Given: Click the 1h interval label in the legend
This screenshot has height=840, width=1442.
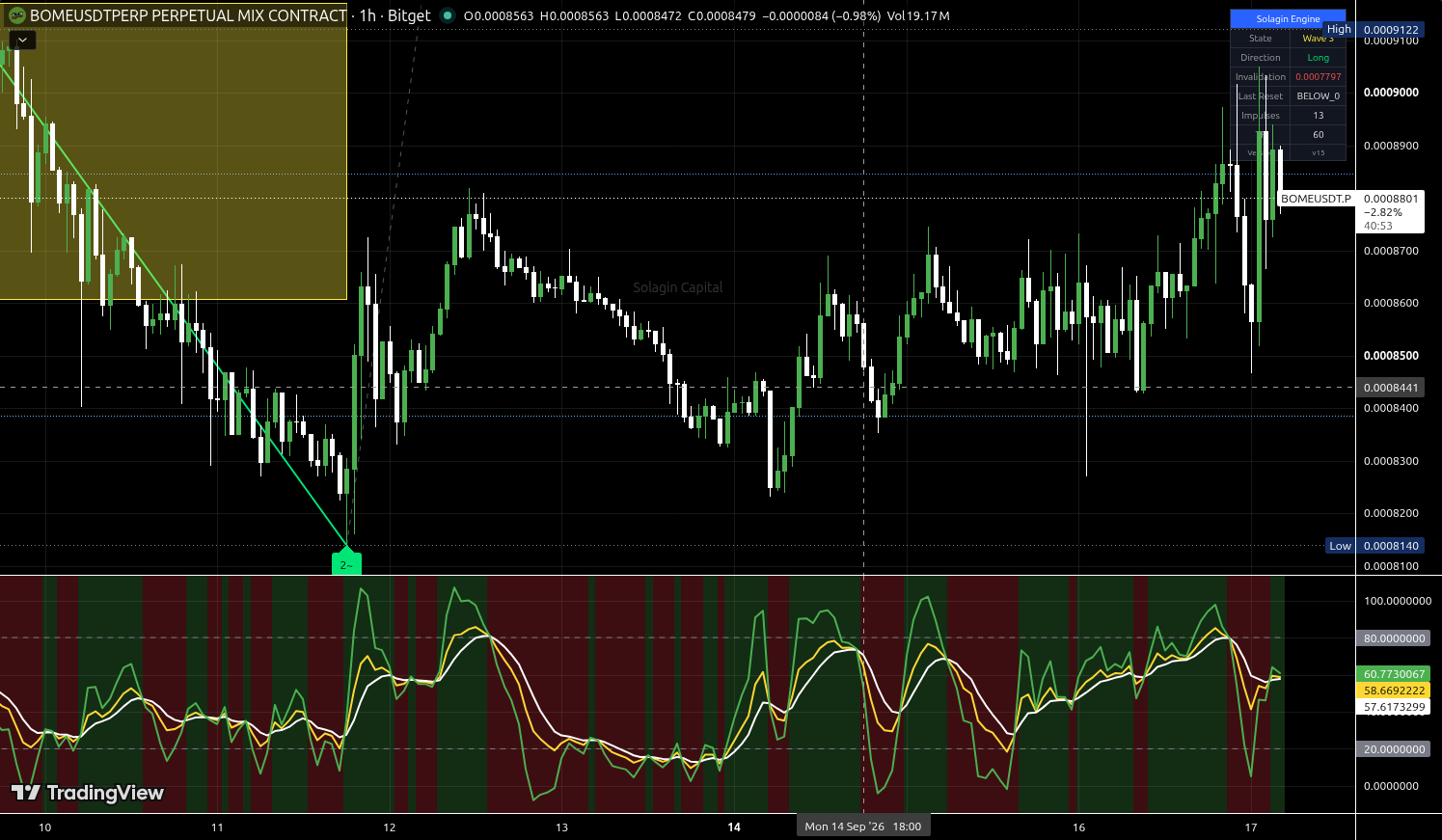Looking at the screenshot, I should [x=367, y=15].
